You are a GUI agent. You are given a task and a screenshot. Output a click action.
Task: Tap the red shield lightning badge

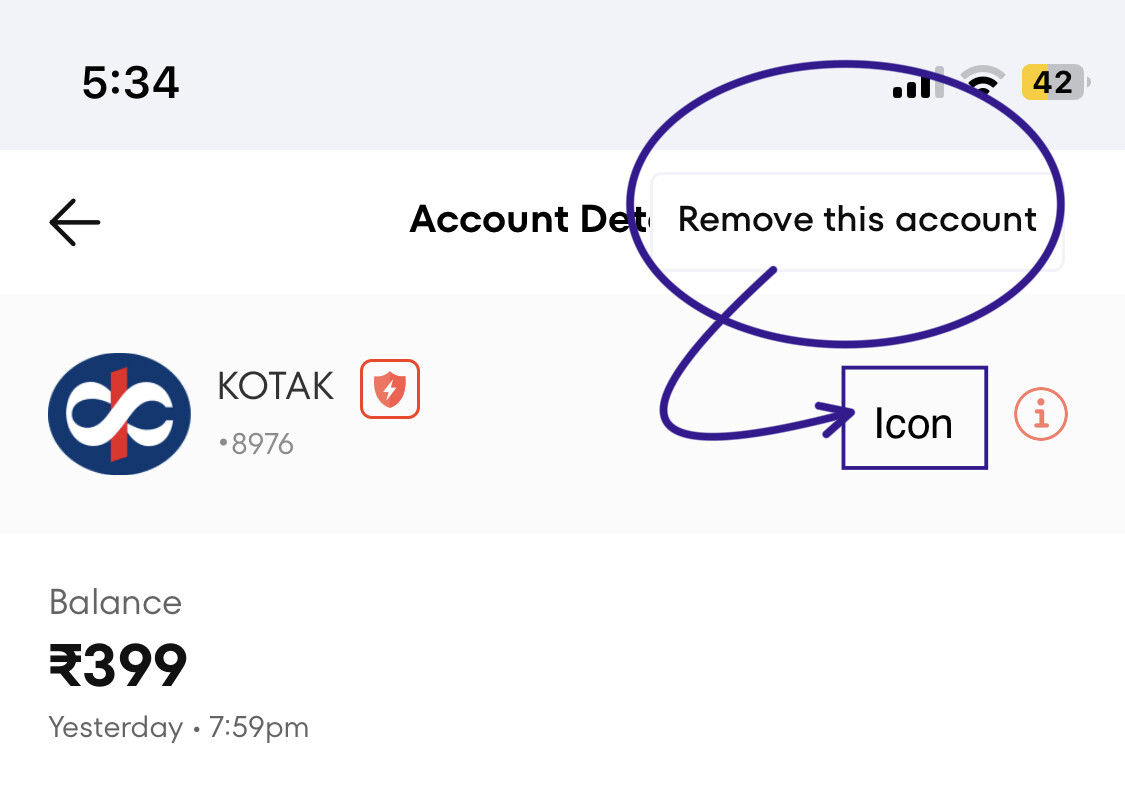390,389
